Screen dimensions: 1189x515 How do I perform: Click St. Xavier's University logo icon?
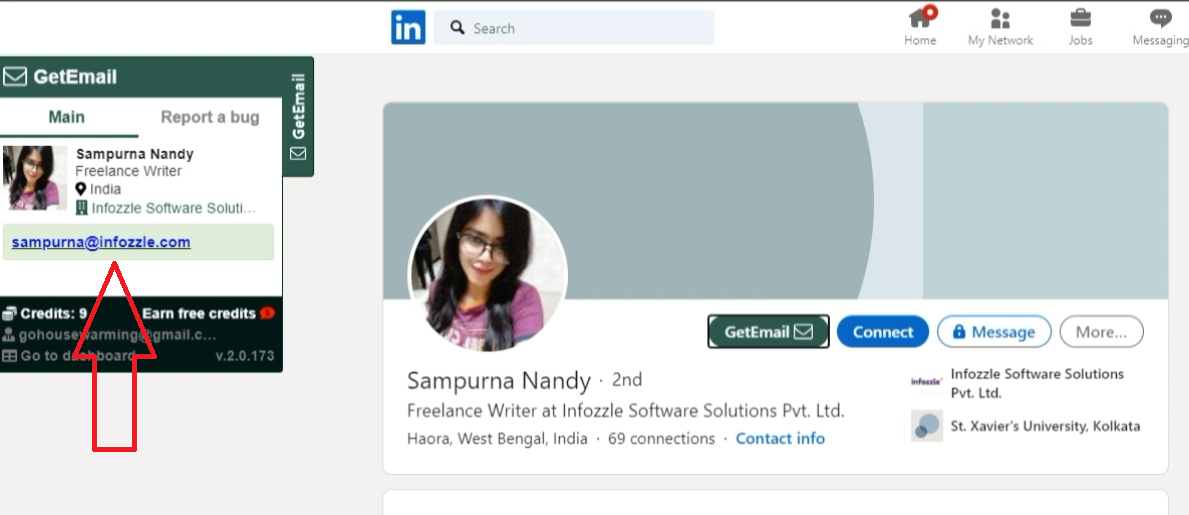click(926, 426)
